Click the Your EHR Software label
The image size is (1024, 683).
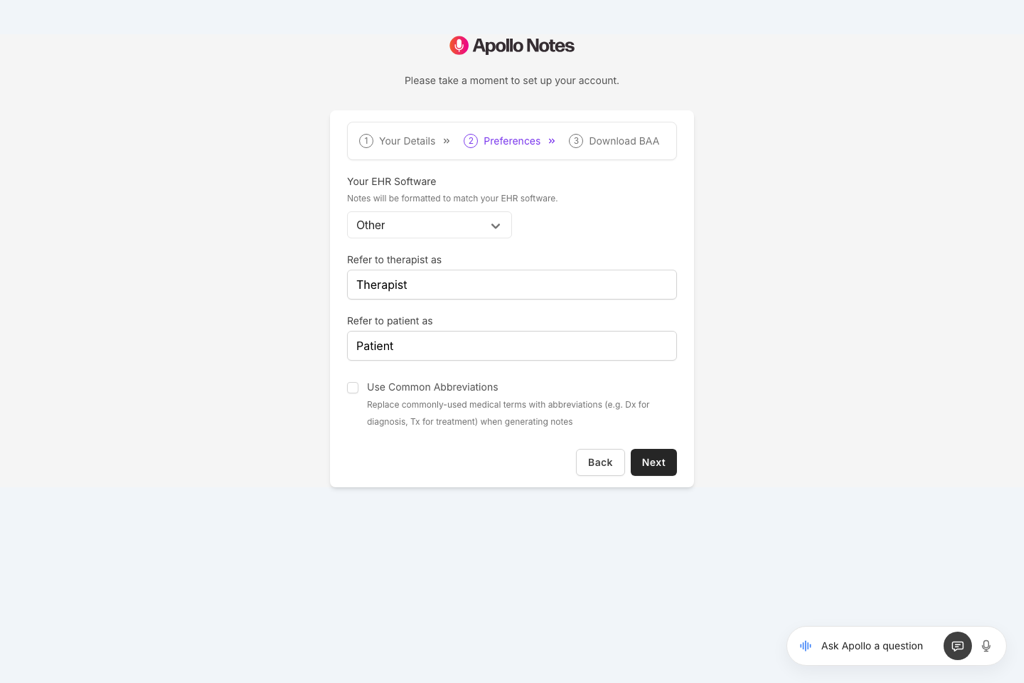coord(392,182)
